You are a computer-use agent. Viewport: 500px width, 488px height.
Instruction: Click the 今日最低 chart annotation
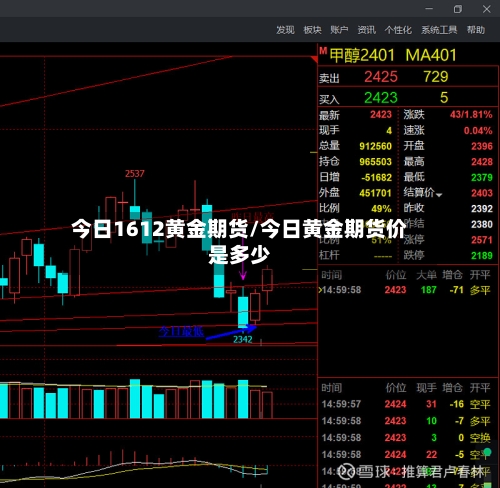pos(181,331)
